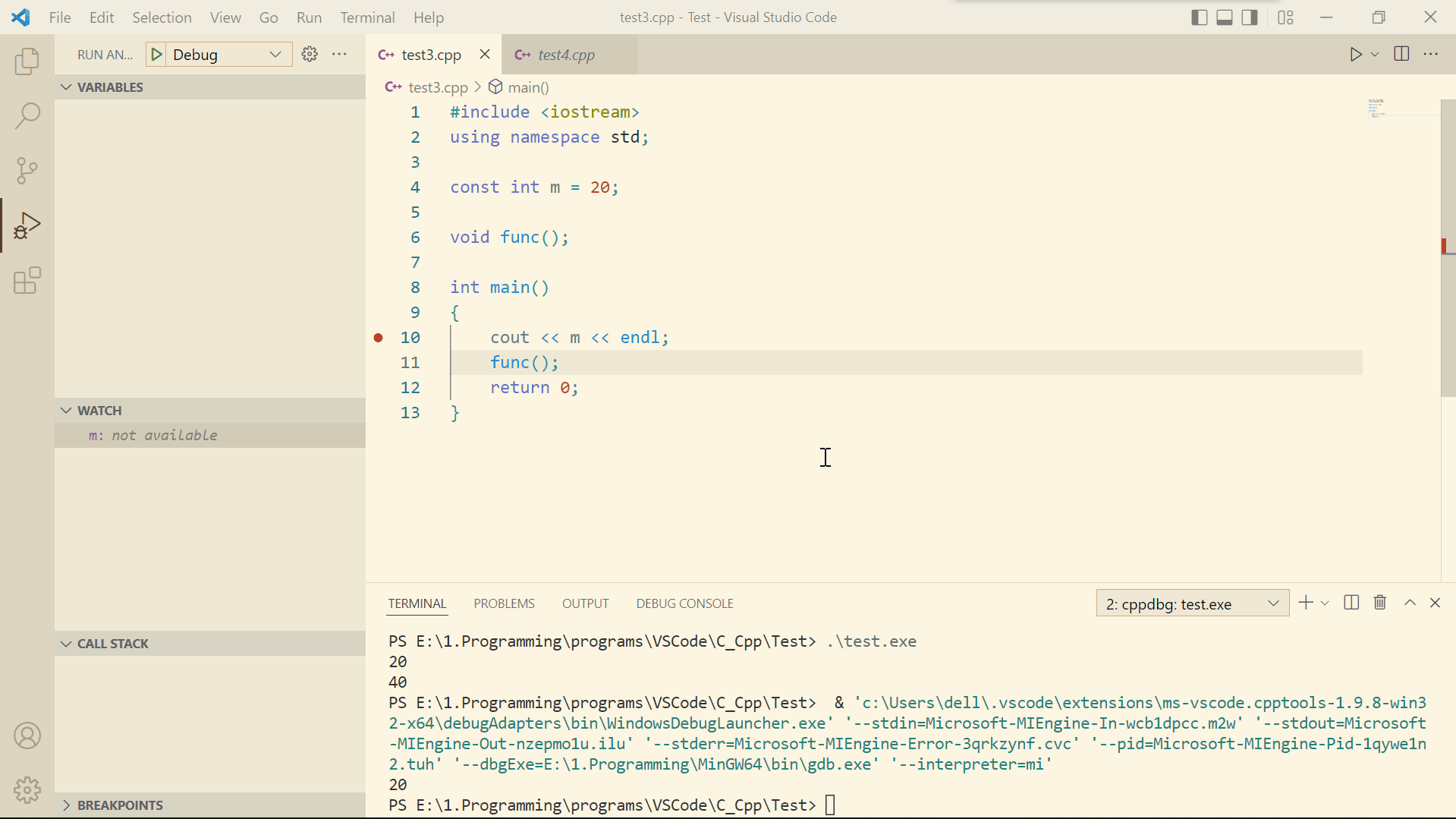Kill terminal with the trash icon
This screenshot has height=819, width=1456.
1380,603
